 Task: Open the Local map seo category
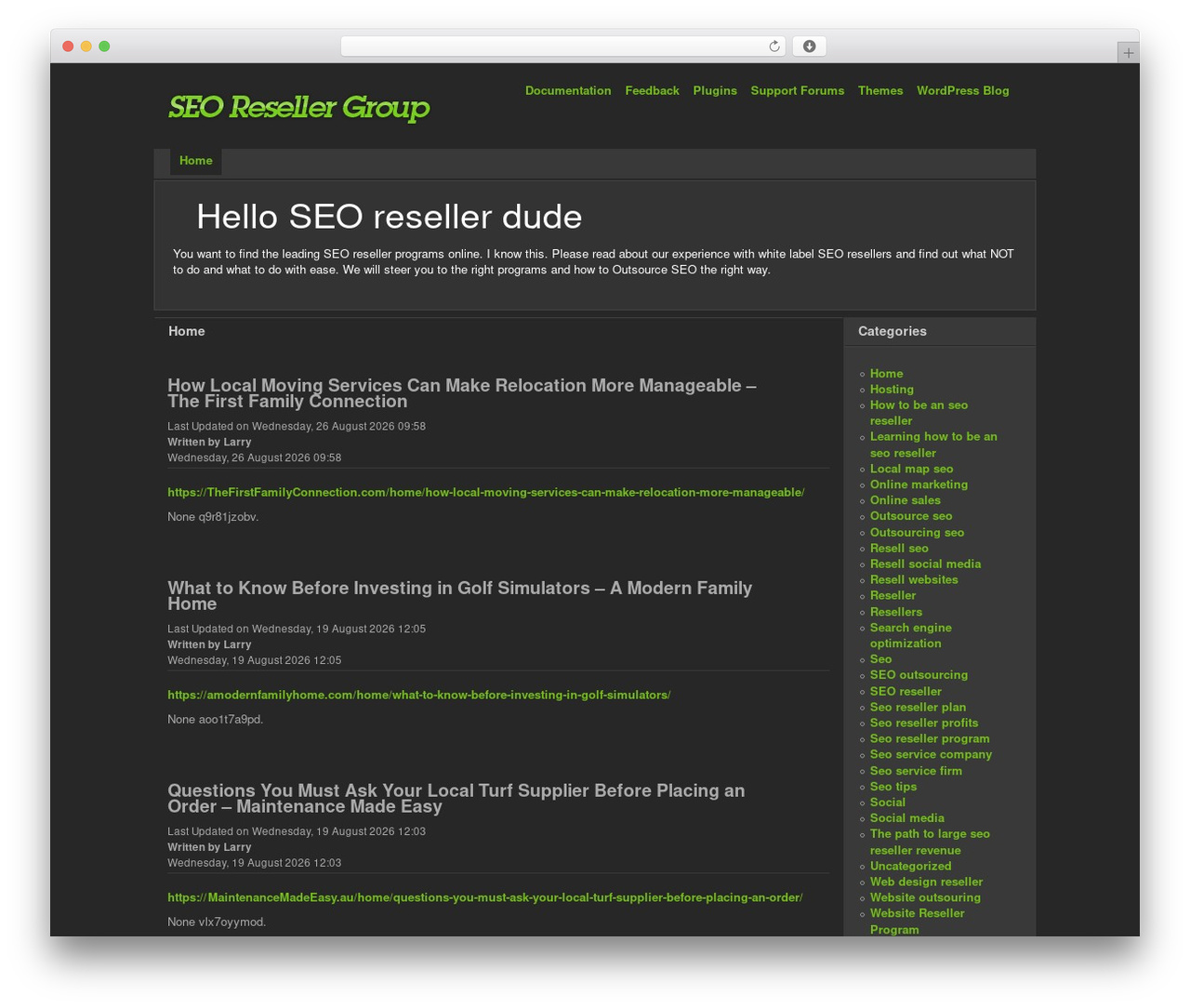[911, 469]
